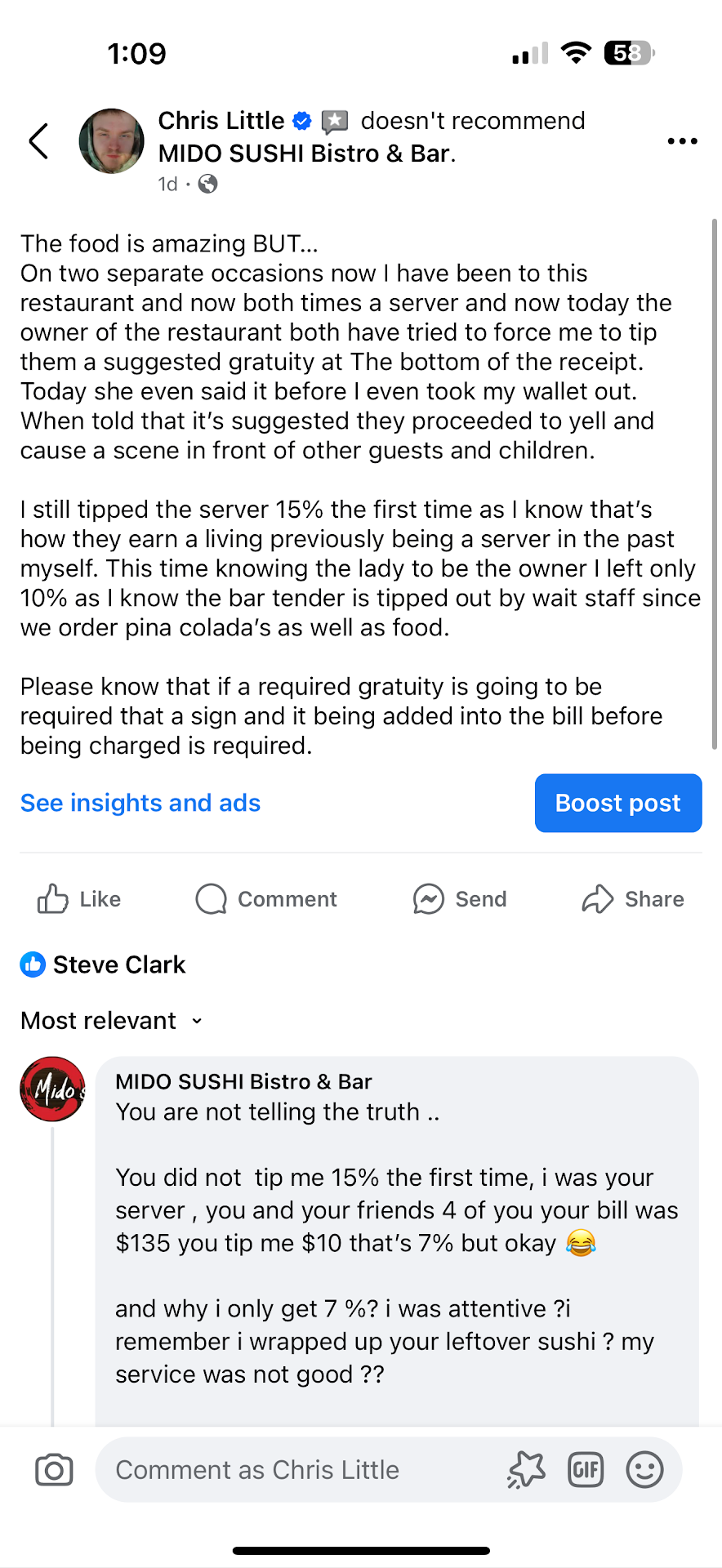Open the emoji picker smiley

click(x=644, y=1470)
